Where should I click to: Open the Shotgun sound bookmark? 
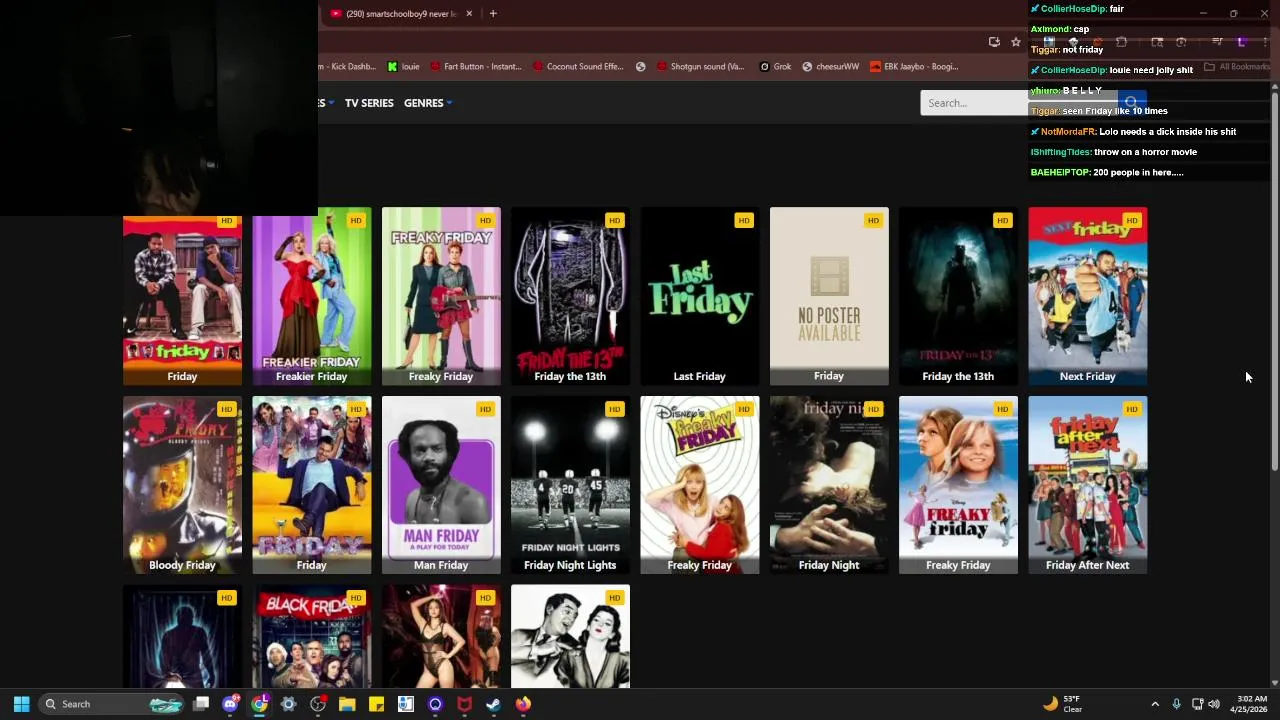click(x=700, y=67)
